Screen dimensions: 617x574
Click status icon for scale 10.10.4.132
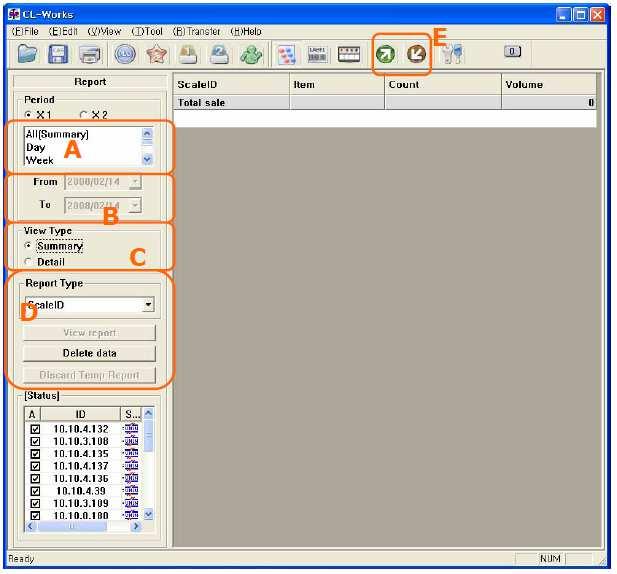[x=131, y=429]
